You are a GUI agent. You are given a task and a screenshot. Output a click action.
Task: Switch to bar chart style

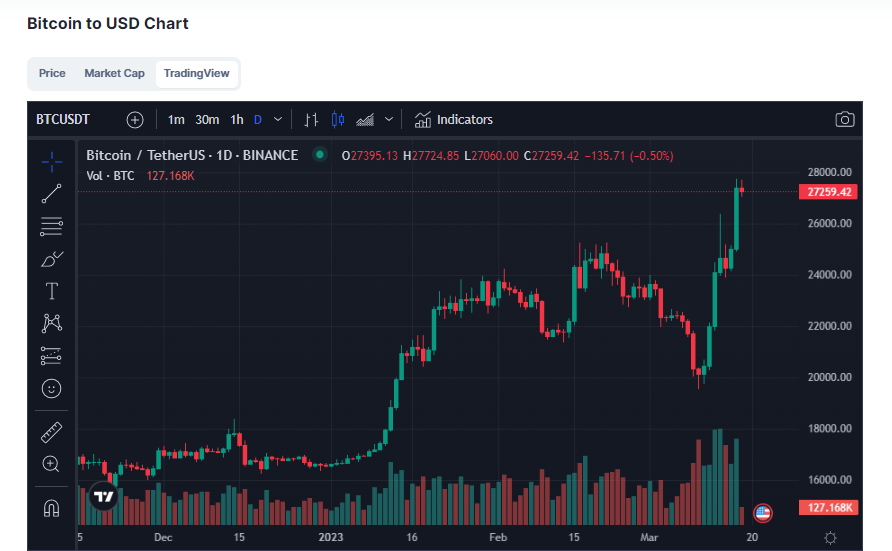point(311,120)
